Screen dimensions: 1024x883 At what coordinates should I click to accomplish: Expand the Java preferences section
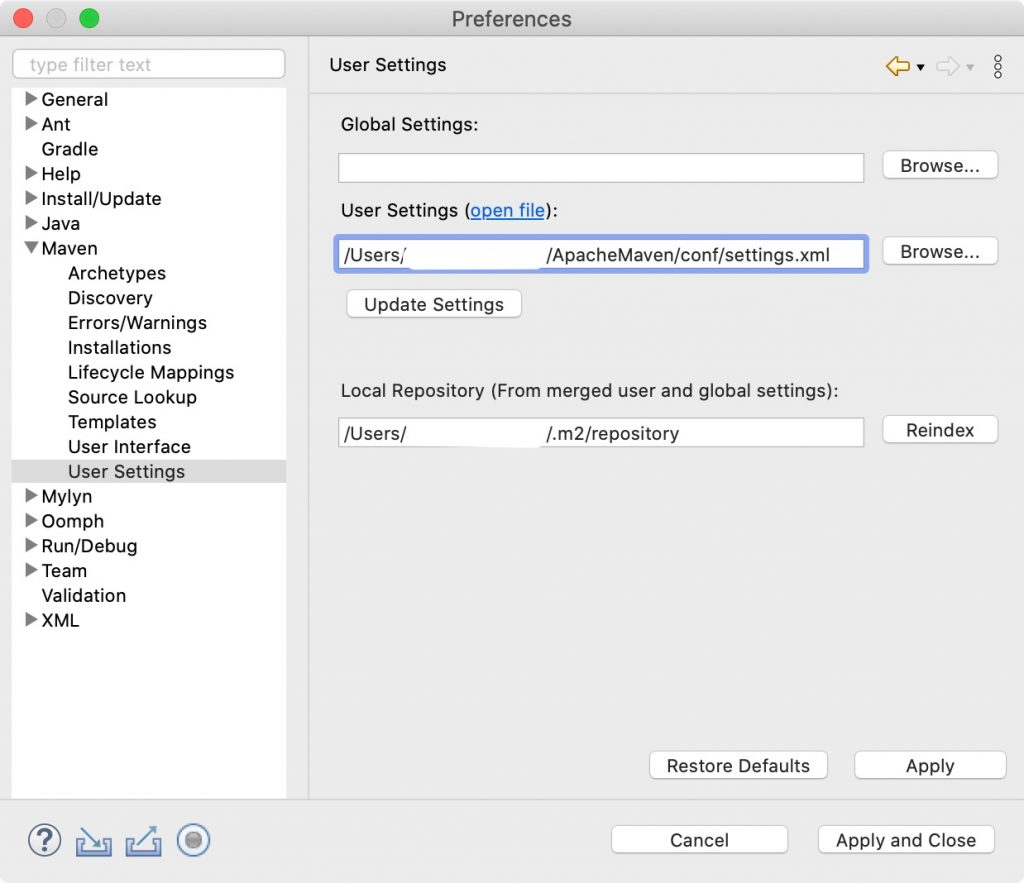31,223
